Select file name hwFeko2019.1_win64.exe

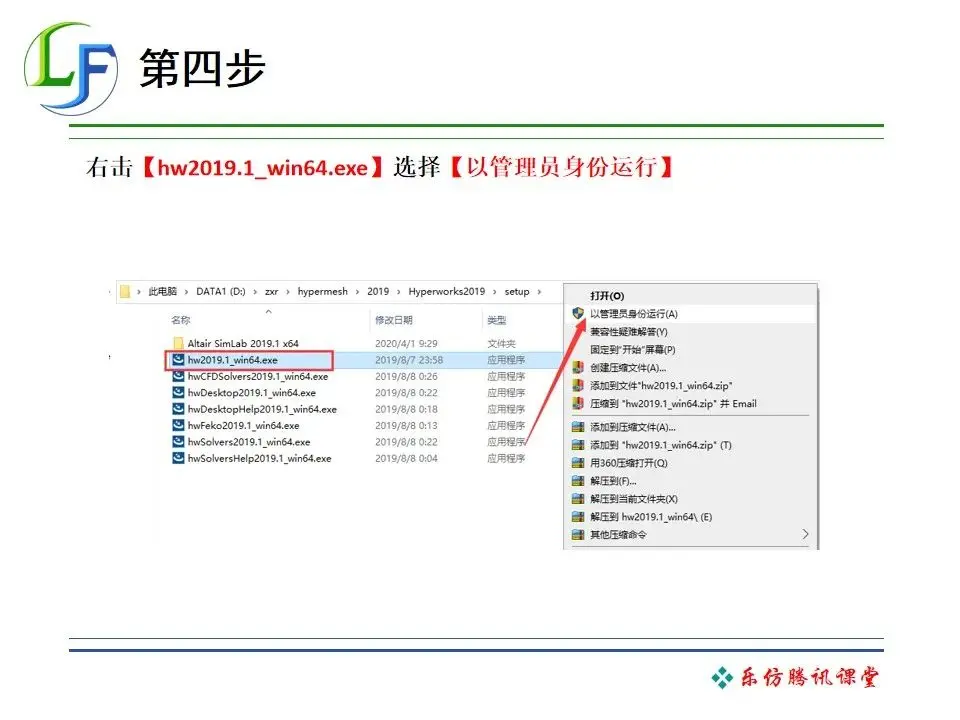click(x=244, y=426)
